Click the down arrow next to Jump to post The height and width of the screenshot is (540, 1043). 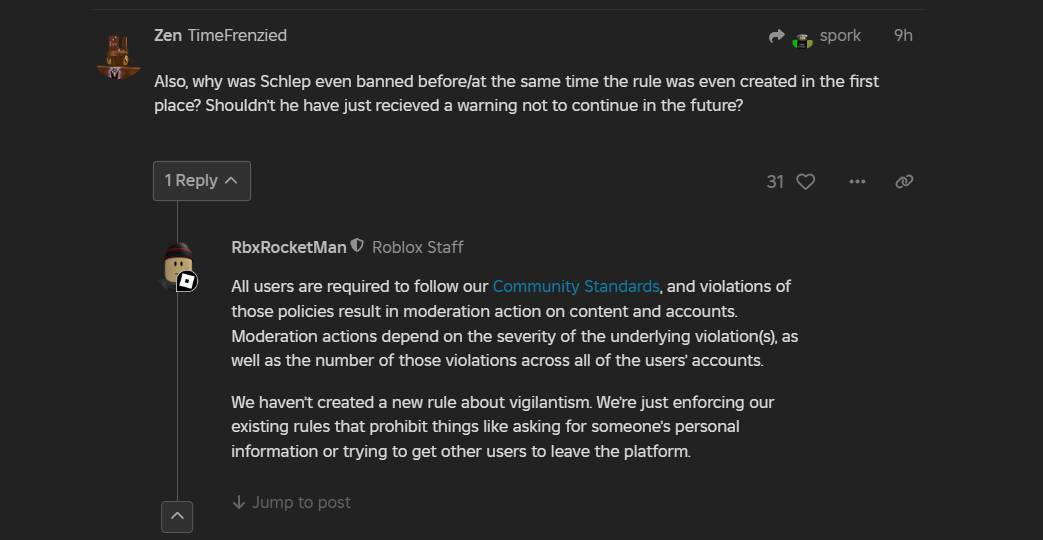[x=239, y=502]
